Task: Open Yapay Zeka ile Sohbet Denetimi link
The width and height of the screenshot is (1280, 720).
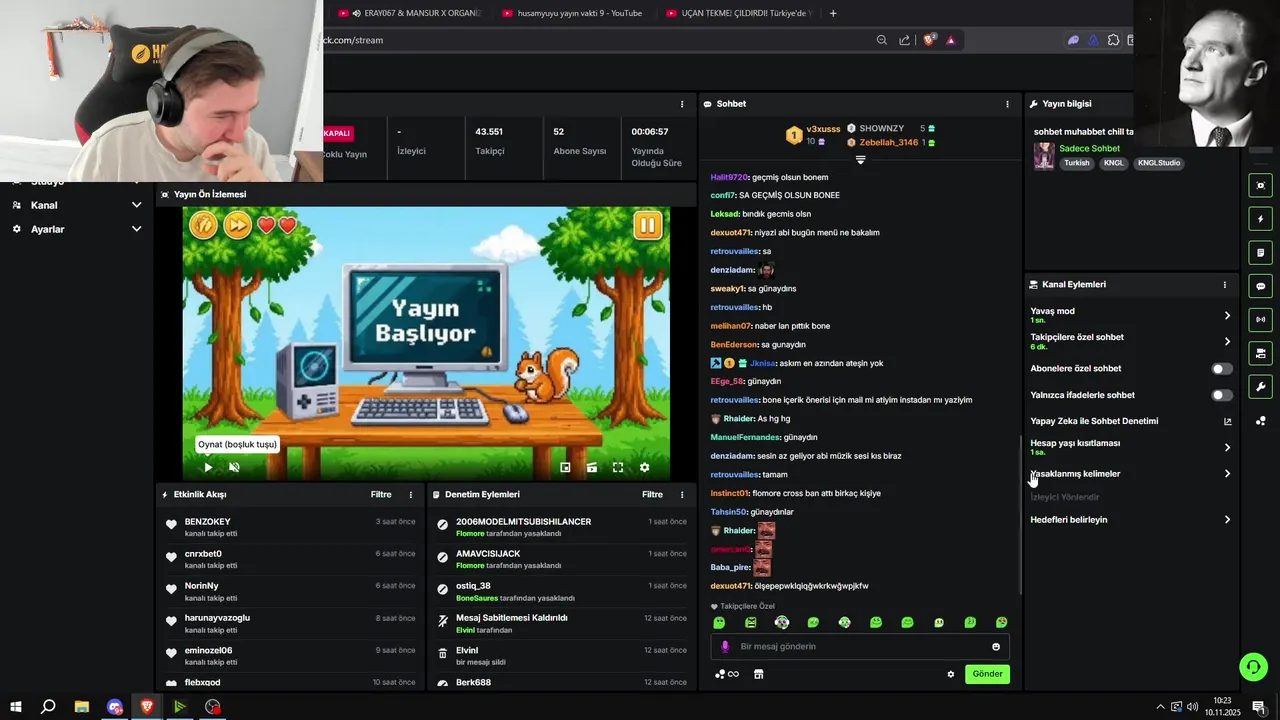Action: click(1130, 421)
